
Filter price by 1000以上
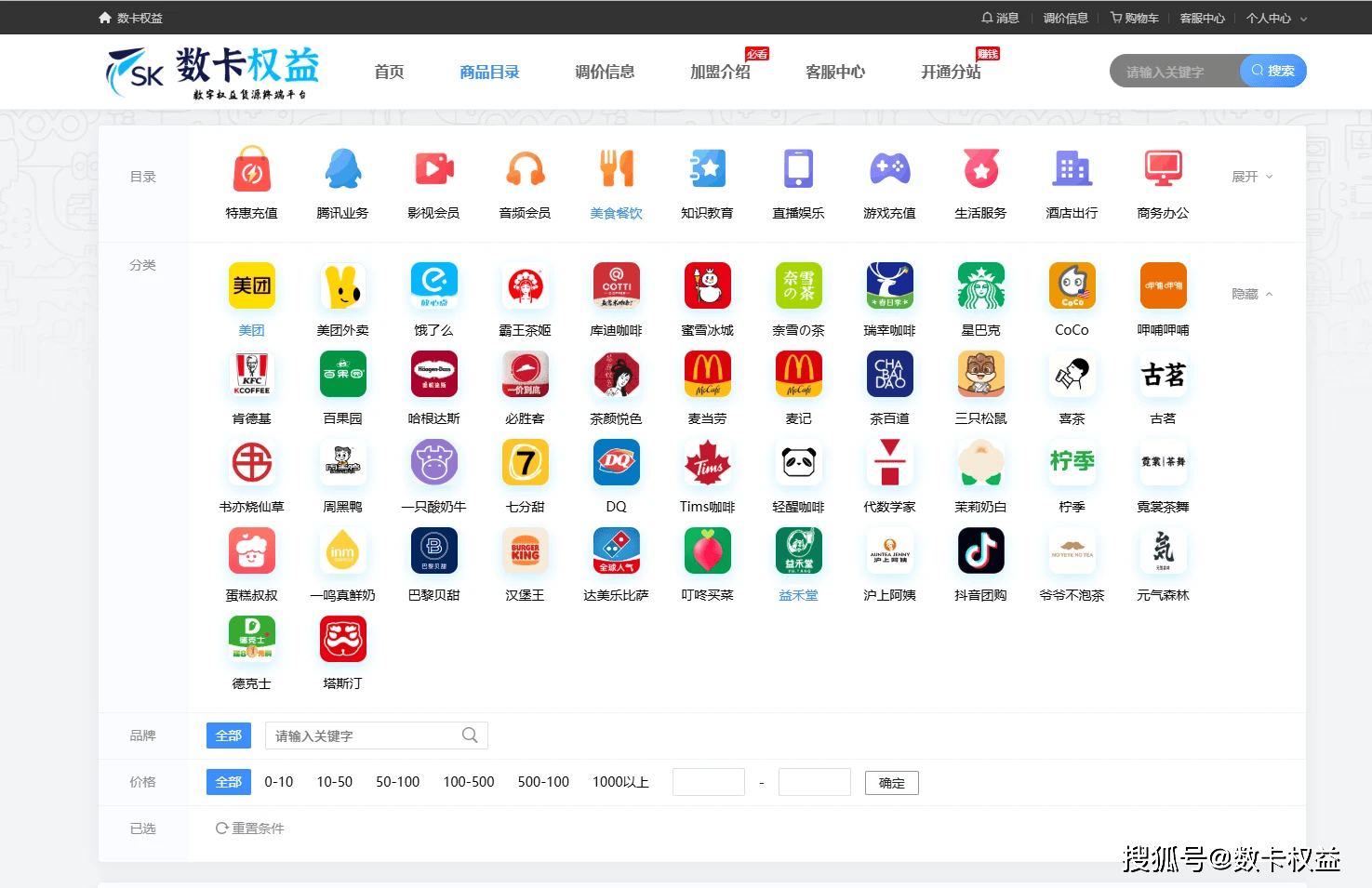tap(620, 782)
